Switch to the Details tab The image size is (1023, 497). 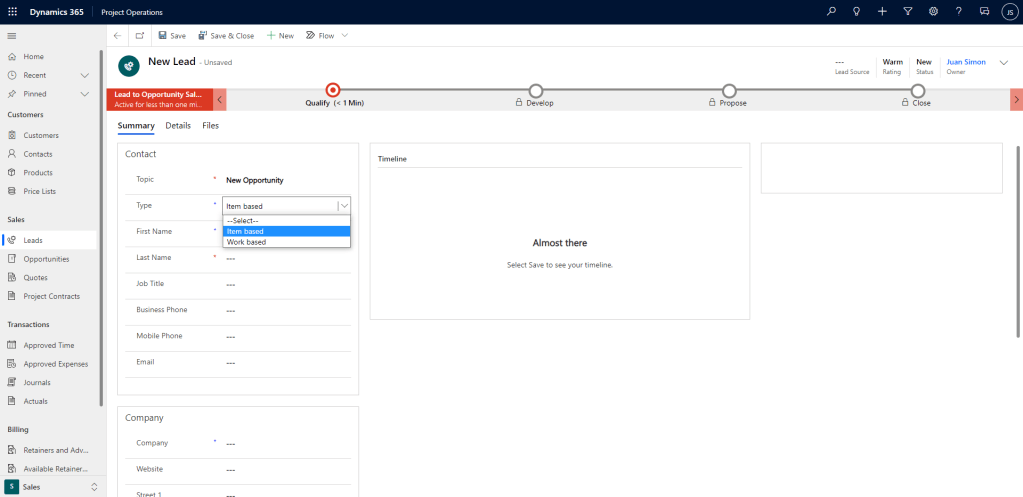[178, 126]
